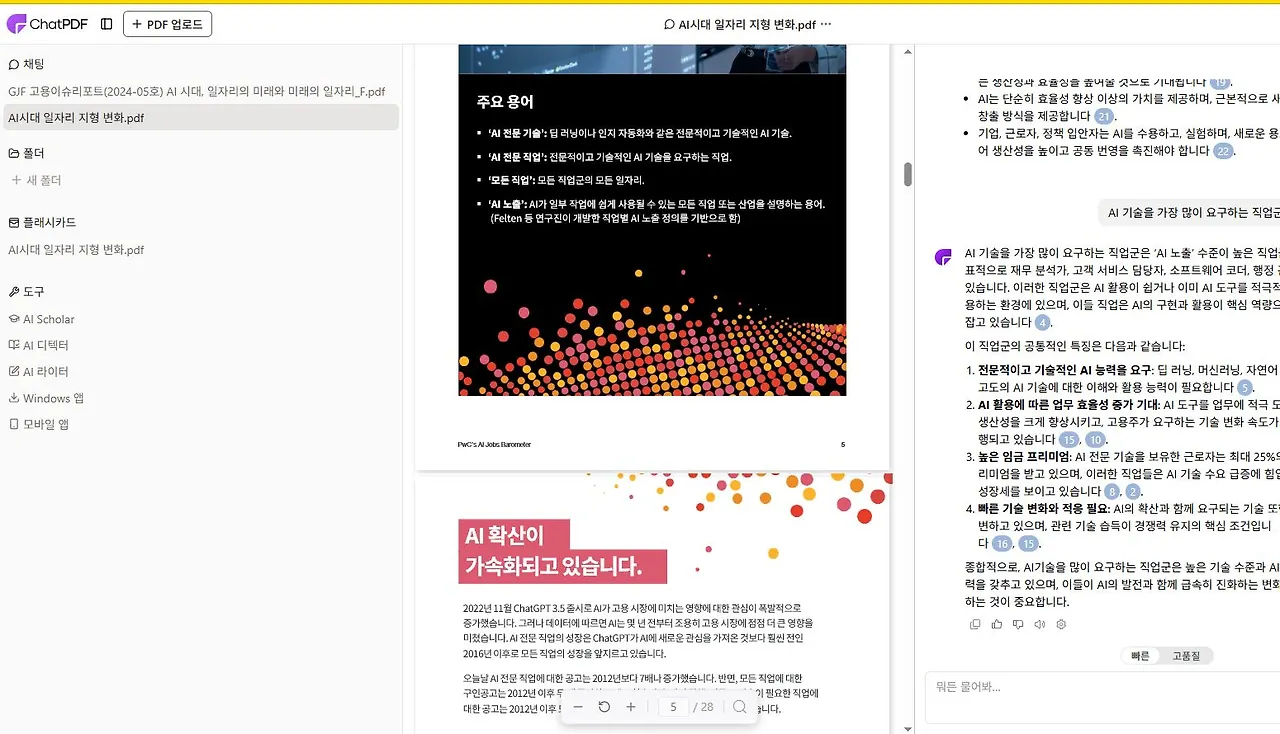Give the response a thumbs up
This screenshot has width=1280, height=734.
(x=996, y=624)
